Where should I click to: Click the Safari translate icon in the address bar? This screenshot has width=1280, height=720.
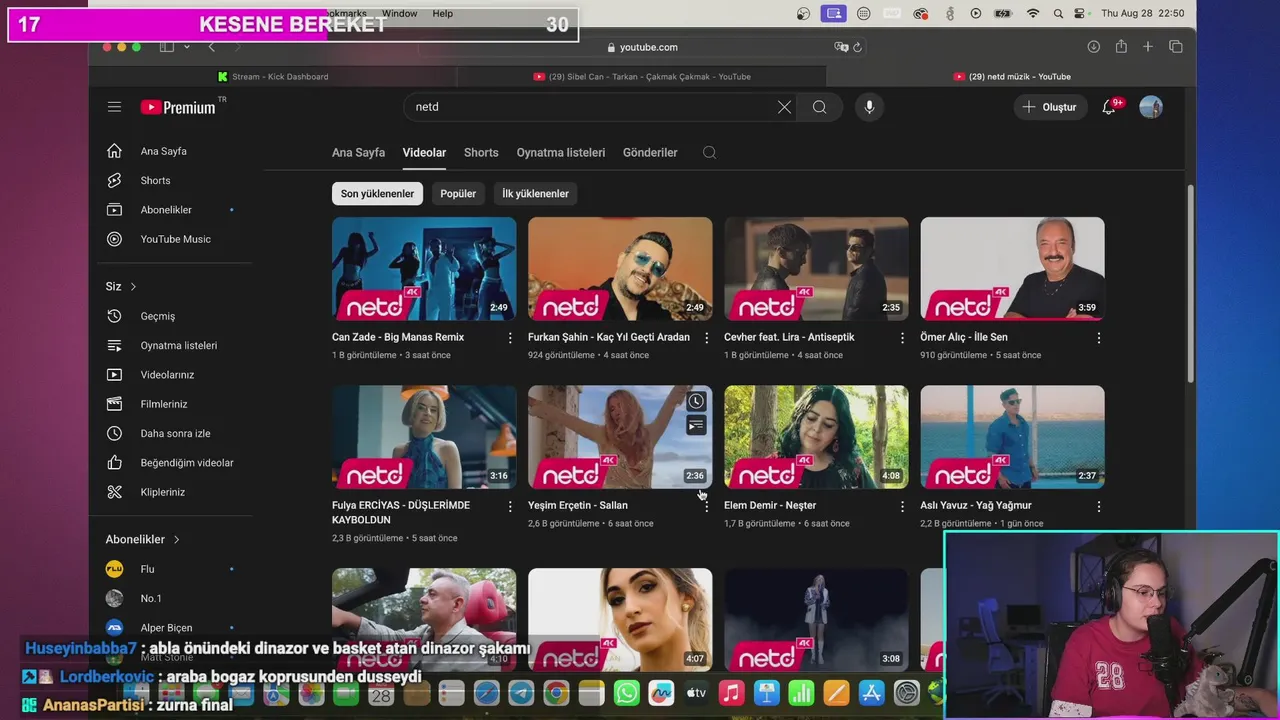[841, 47]
